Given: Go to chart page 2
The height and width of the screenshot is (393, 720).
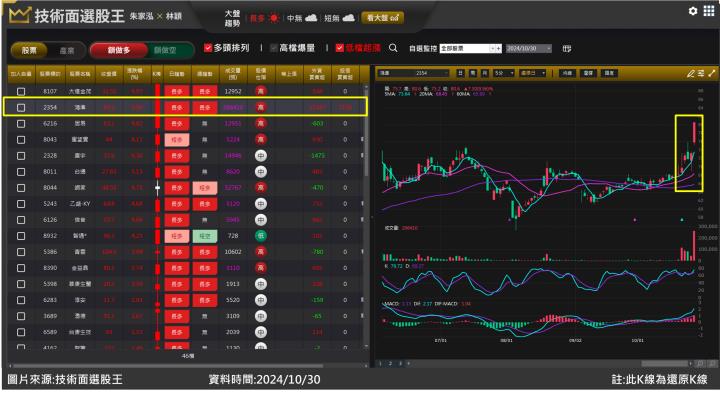Looking at the screenshot, I should [390, 364].
